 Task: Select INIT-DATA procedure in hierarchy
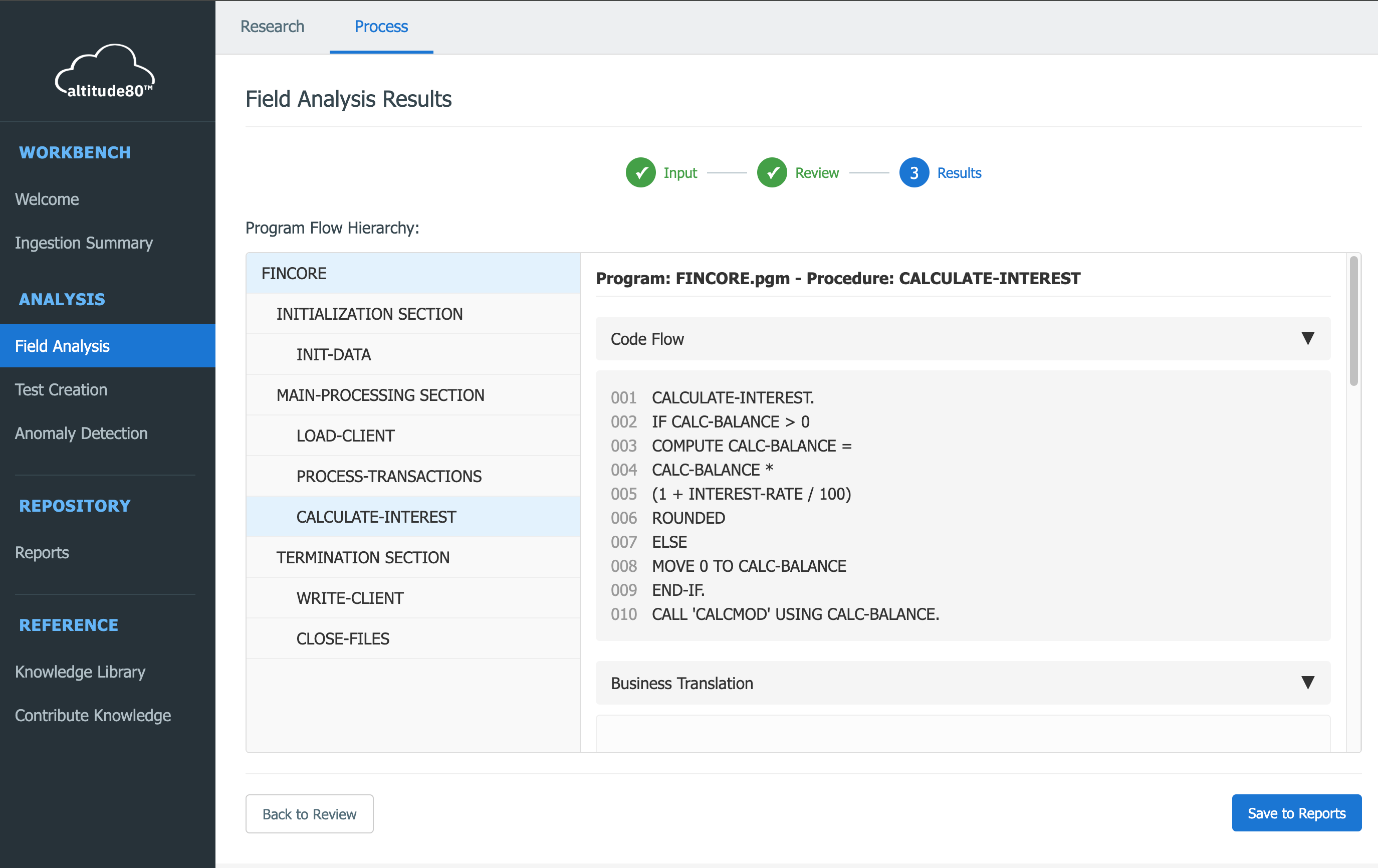(412, 355)
